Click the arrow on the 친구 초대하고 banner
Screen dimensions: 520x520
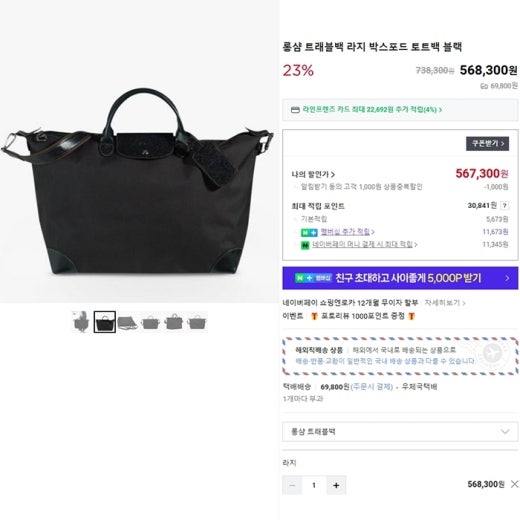click(x=507, y=278)
